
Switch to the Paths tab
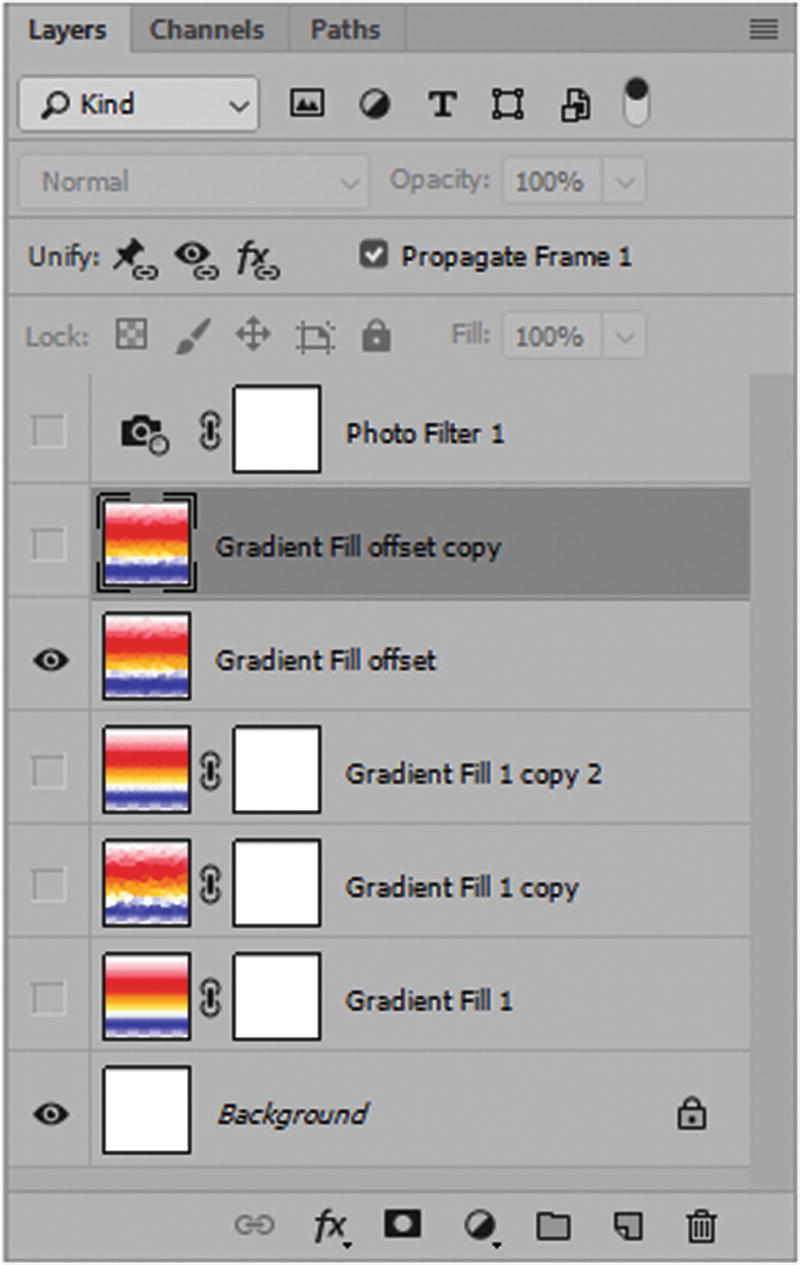(345, 30)
